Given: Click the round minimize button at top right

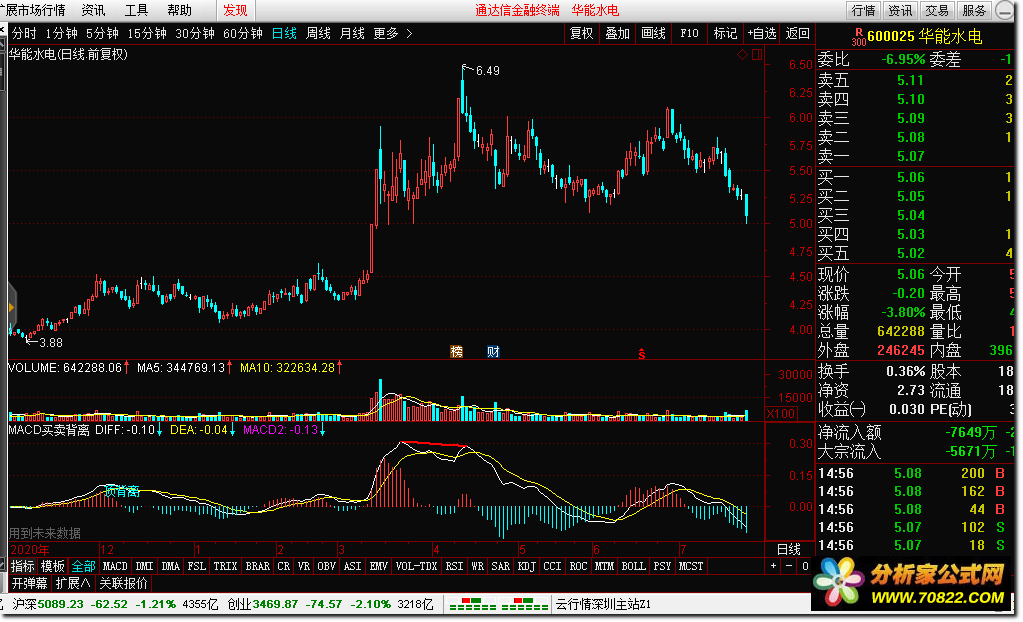Looking at the screenshot, I should coord(1003,10).
